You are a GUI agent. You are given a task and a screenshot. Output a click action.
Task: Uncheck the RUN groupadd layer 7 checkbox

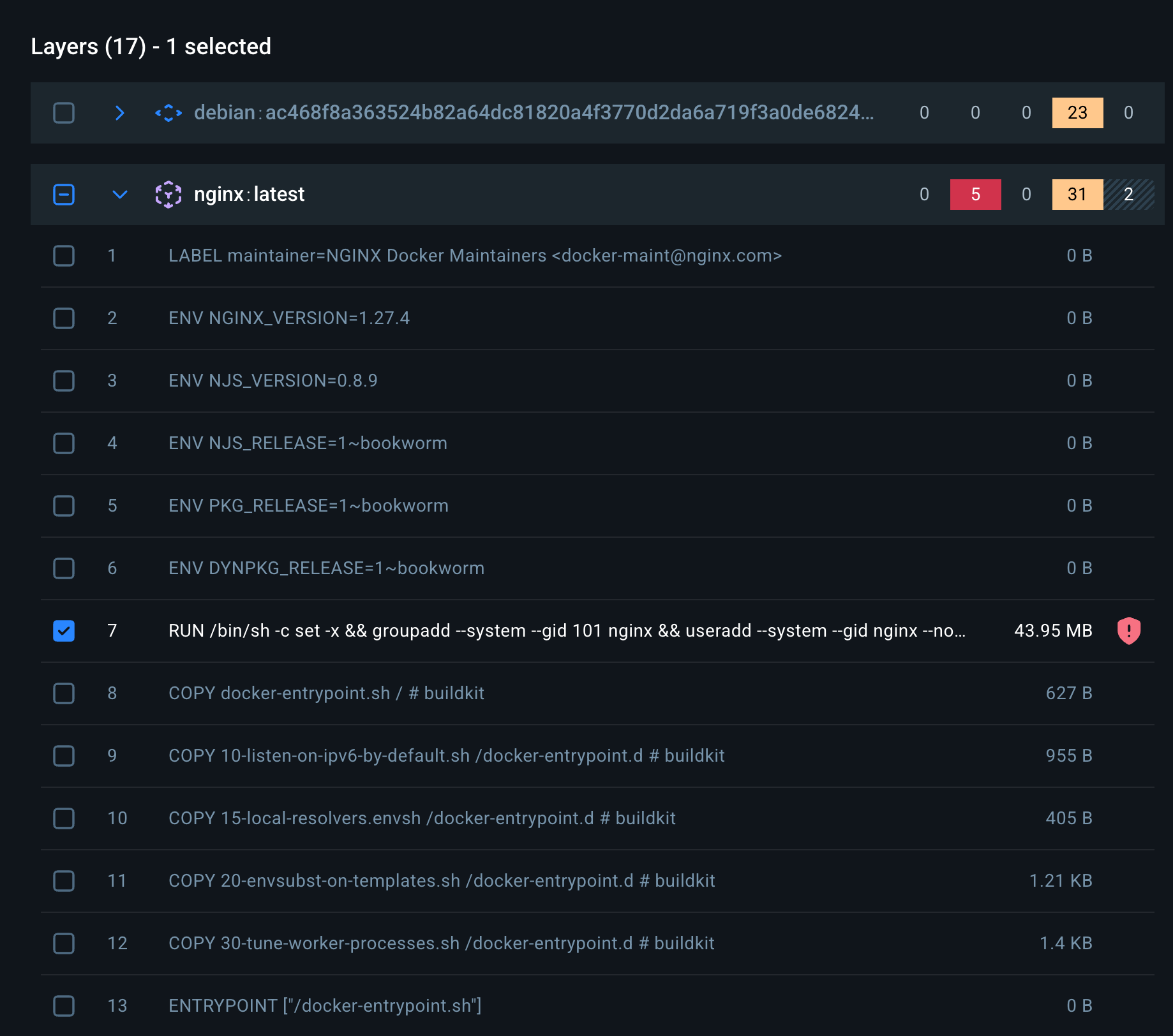point(64,631)
